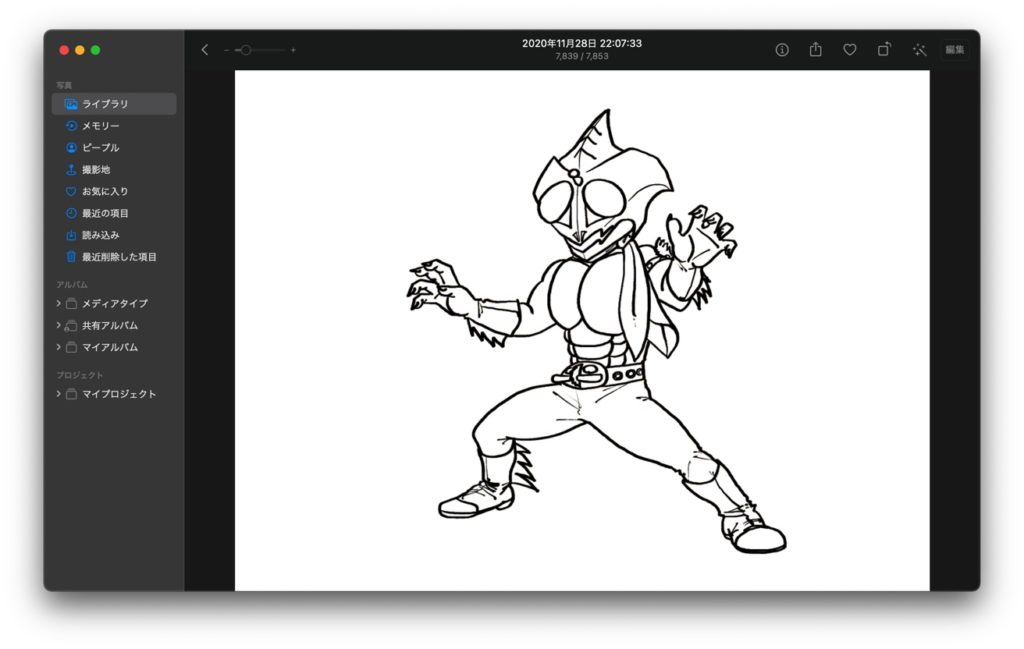Close the Photos window
This screenshot has width=1024, height=649.
point(64,50)
